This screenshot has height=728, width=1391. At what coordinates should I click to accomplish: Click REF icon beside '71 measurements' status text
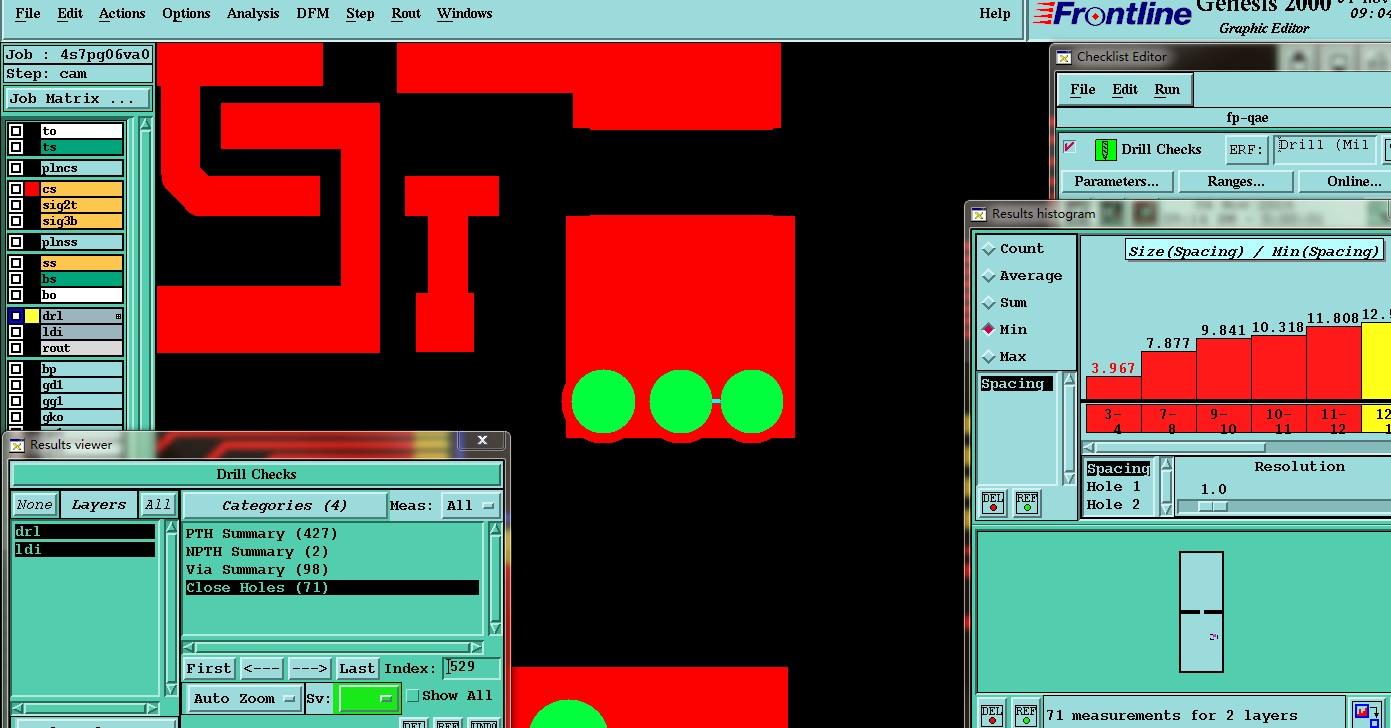point(1025,715)
